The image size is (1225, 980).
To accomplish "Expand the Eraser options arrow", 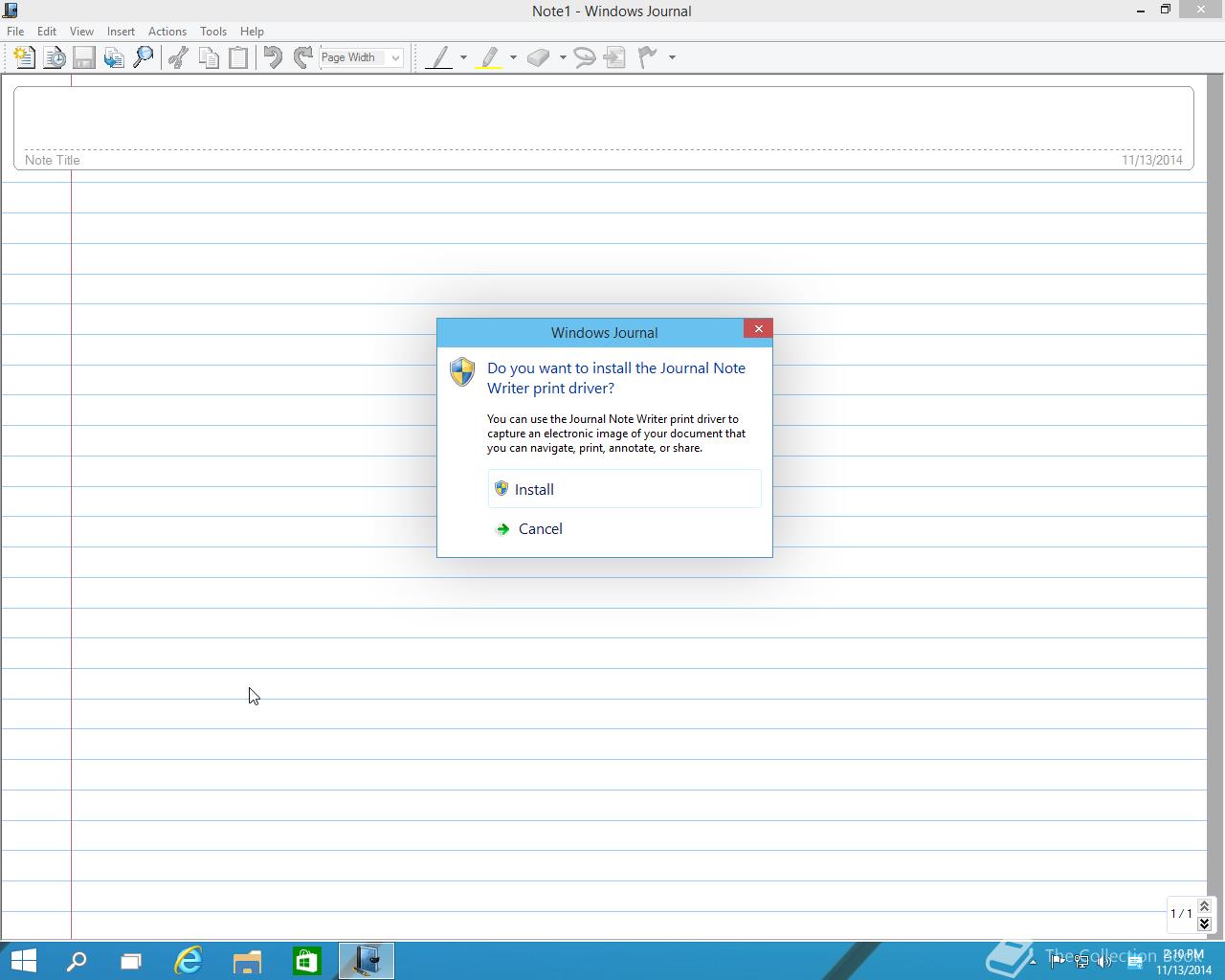I will 563,57.
